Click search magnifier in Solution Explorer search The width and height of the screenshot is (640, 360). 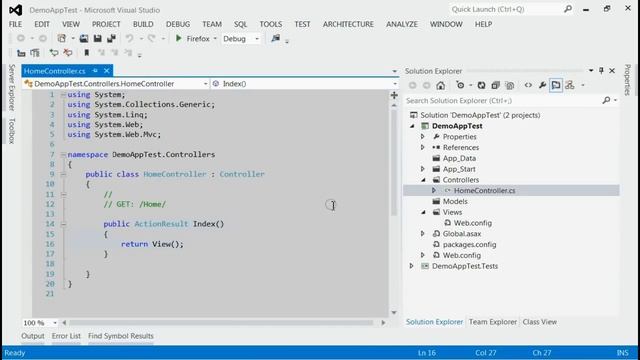(606, 100)
